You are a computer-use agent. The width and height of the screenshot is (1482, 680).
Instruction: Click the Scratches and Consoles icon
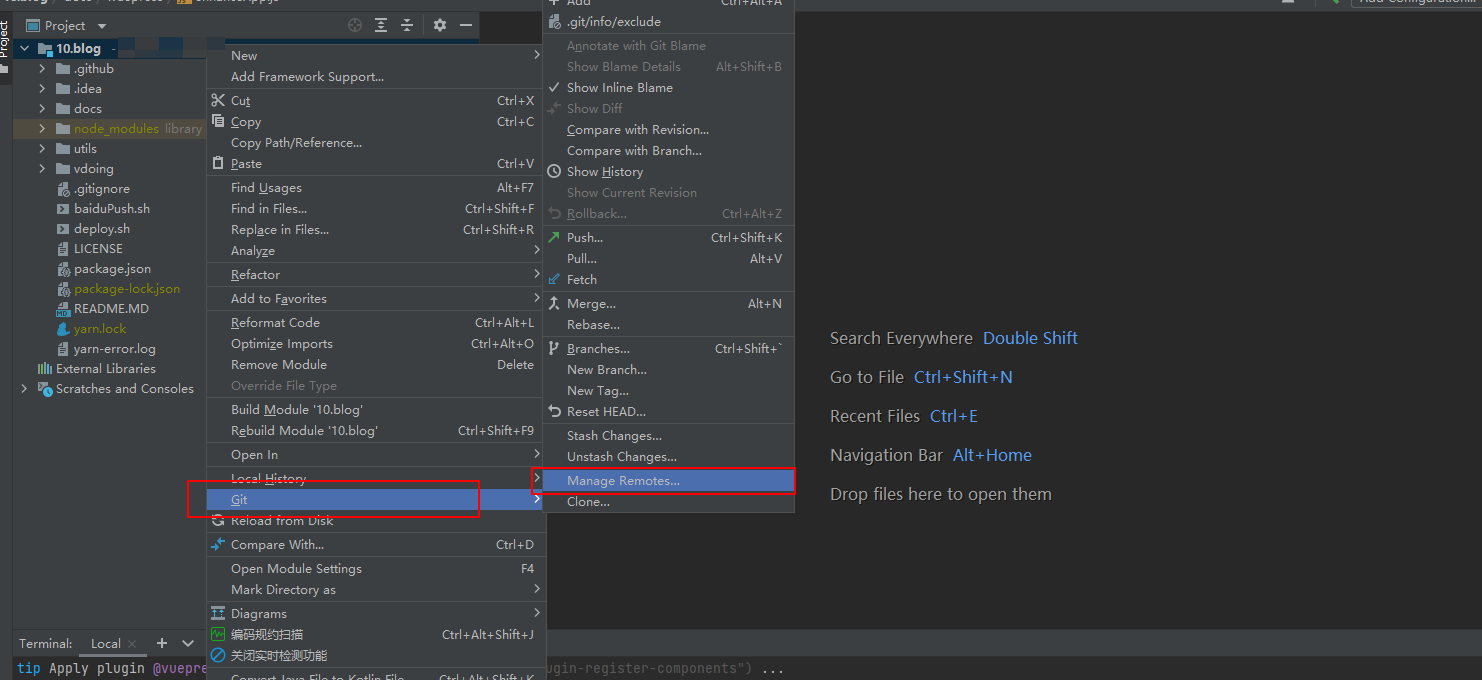coord(45,388)
